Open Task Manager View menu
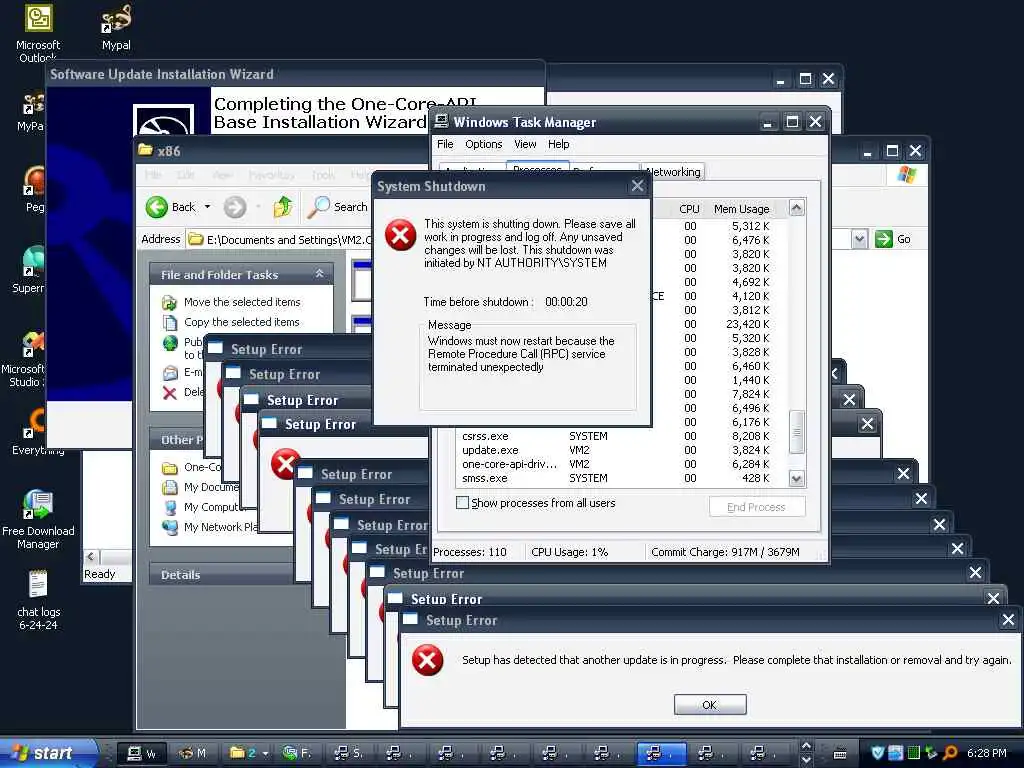This screenshot has width=1024, height=768. coord(525,144)
